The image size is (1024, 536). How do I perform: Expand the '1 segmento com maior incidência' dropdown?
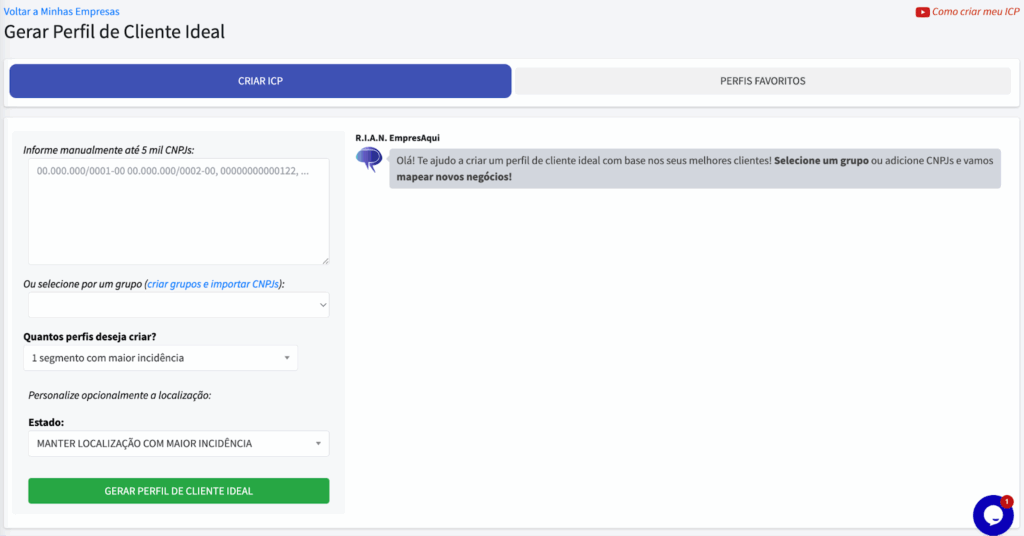(x=160, y=358)
